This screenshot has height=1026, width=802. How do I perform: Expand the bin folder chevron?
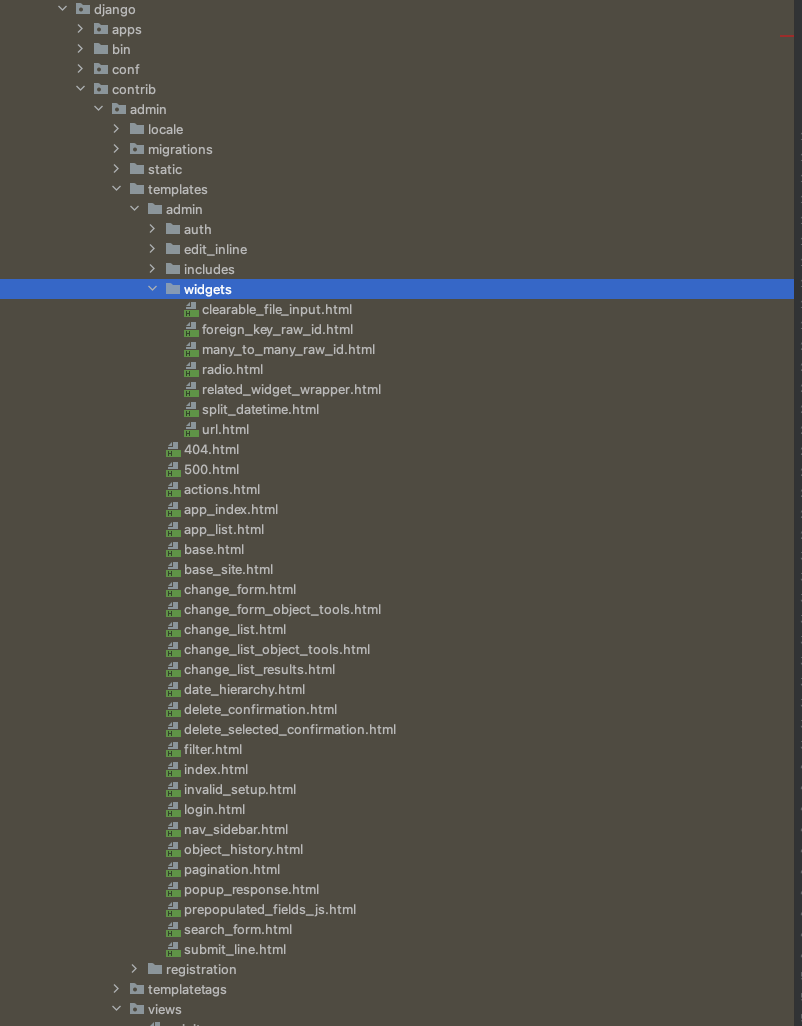pyautogui.click(x=80, y=49)
